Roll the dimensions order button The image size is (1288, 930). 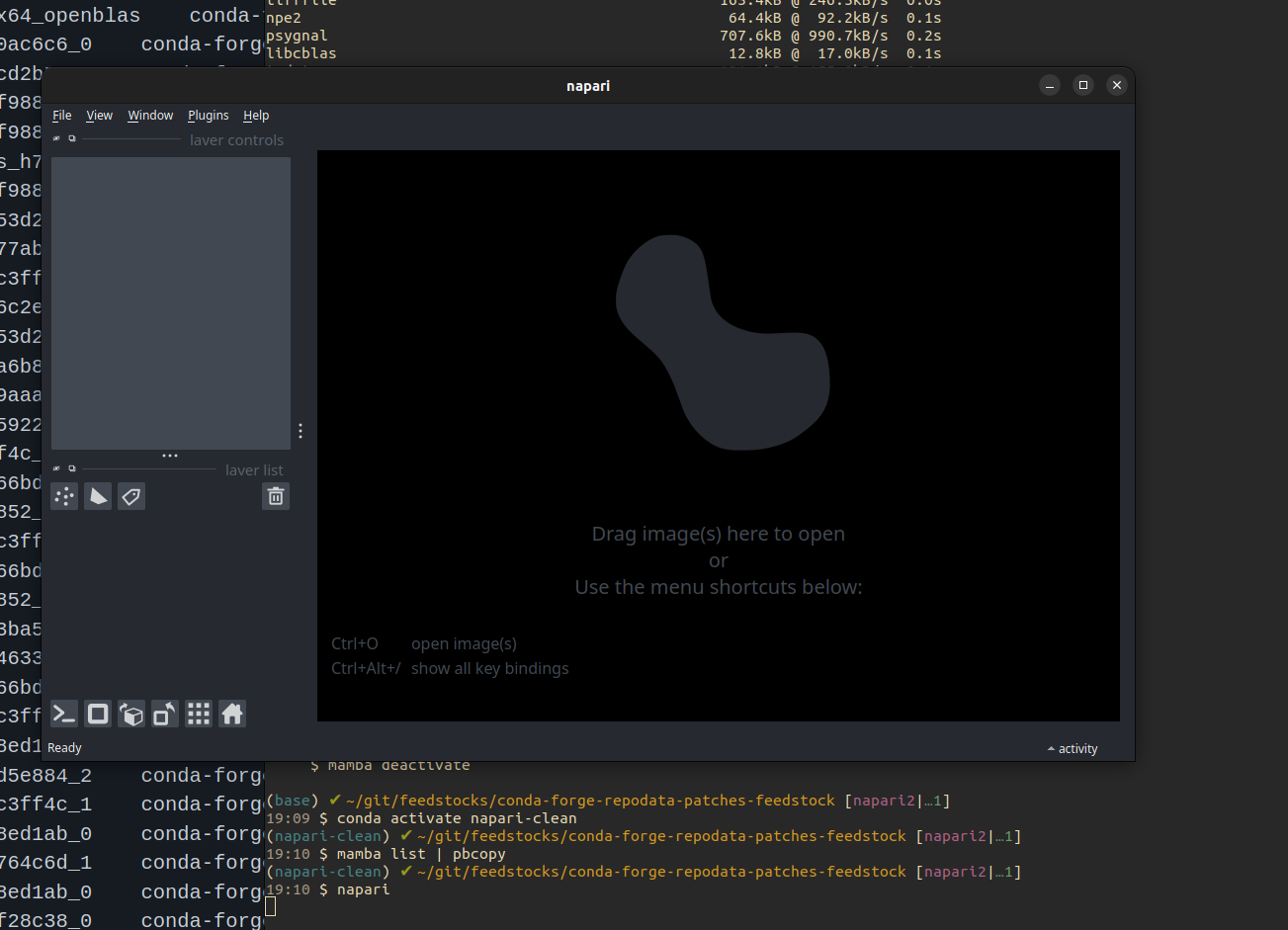(131, 714)
